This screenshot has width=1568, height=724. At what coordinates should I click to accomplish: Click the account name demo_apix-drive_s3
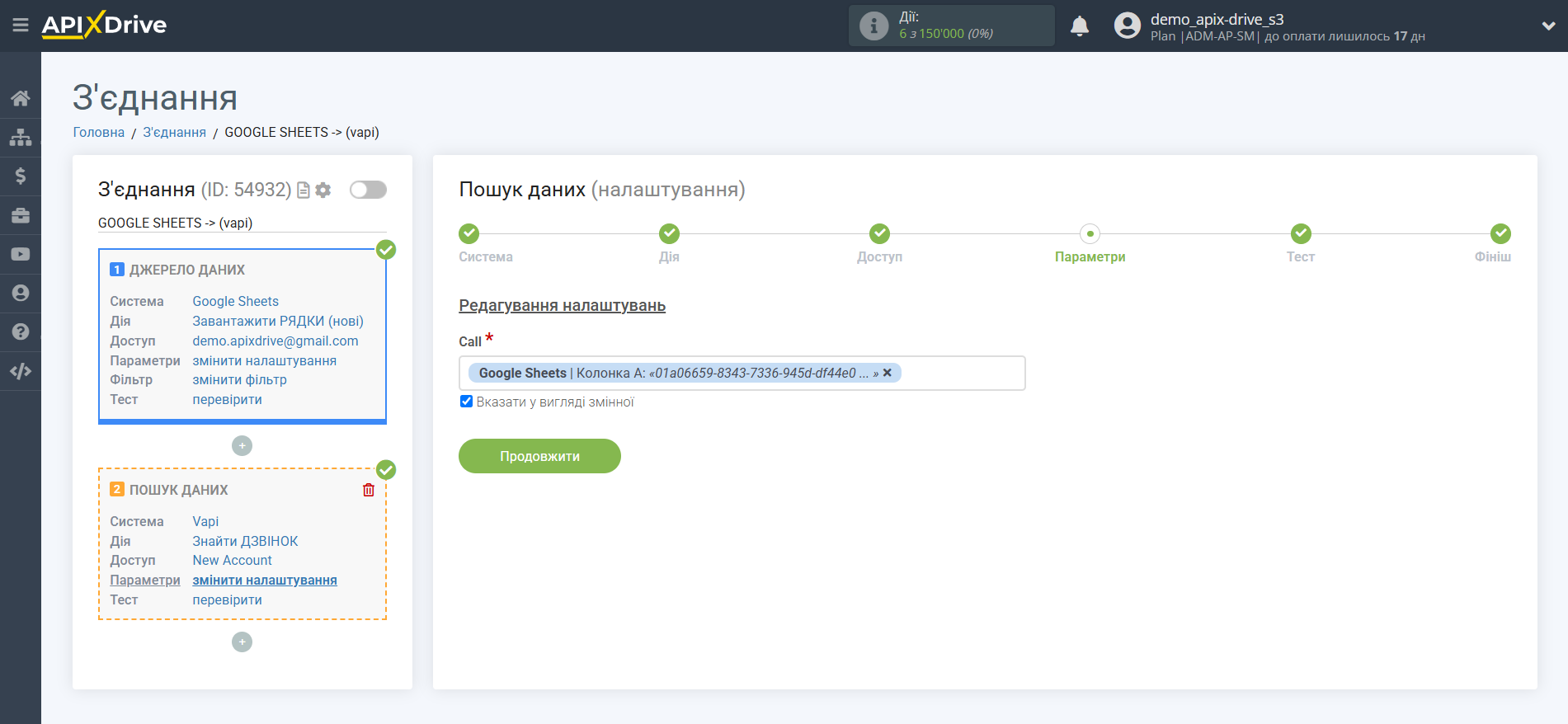pos(1217,19)
